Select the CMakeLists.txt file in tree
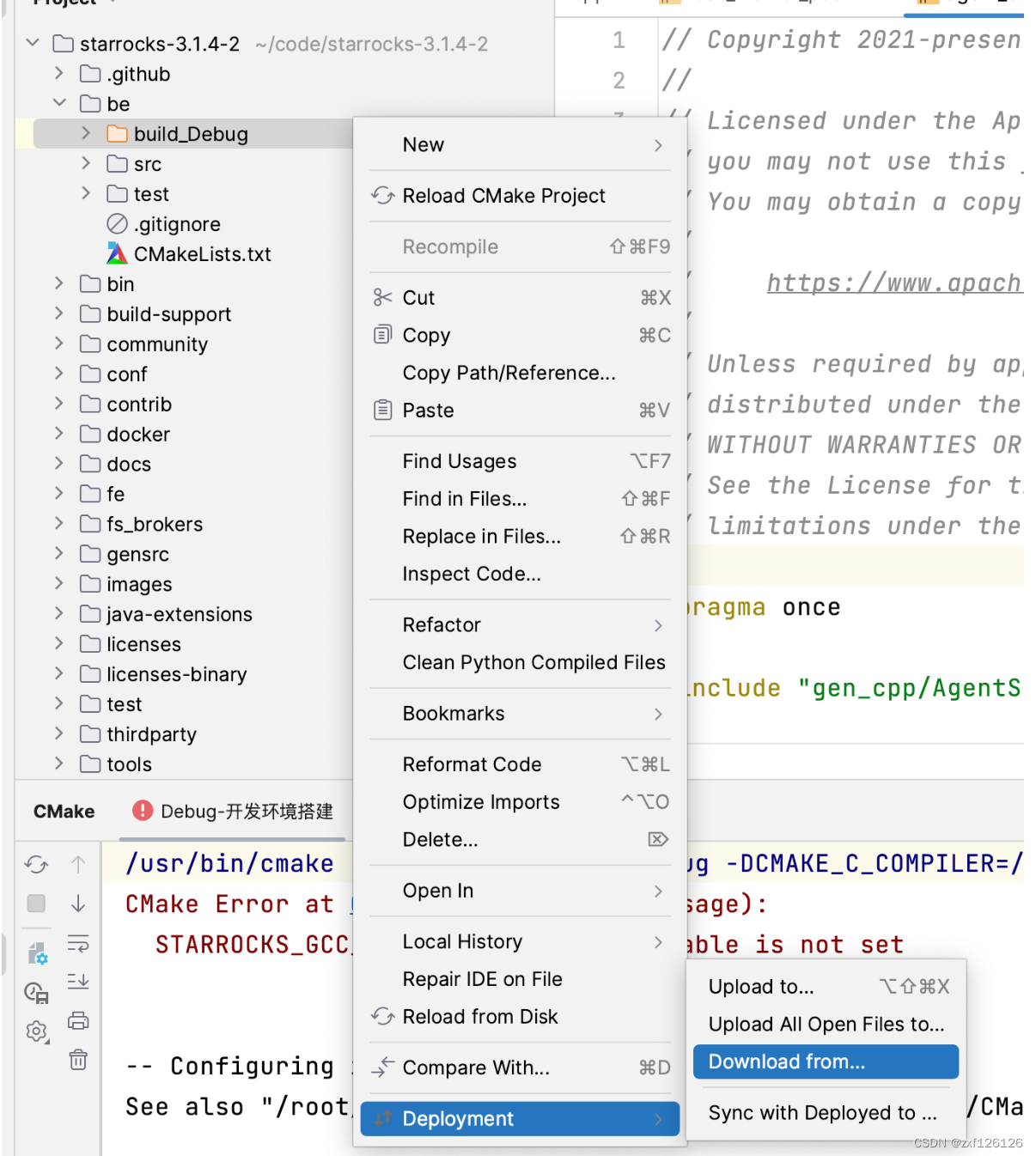Screen dimensions: 1036x1156 pos(202,253)
